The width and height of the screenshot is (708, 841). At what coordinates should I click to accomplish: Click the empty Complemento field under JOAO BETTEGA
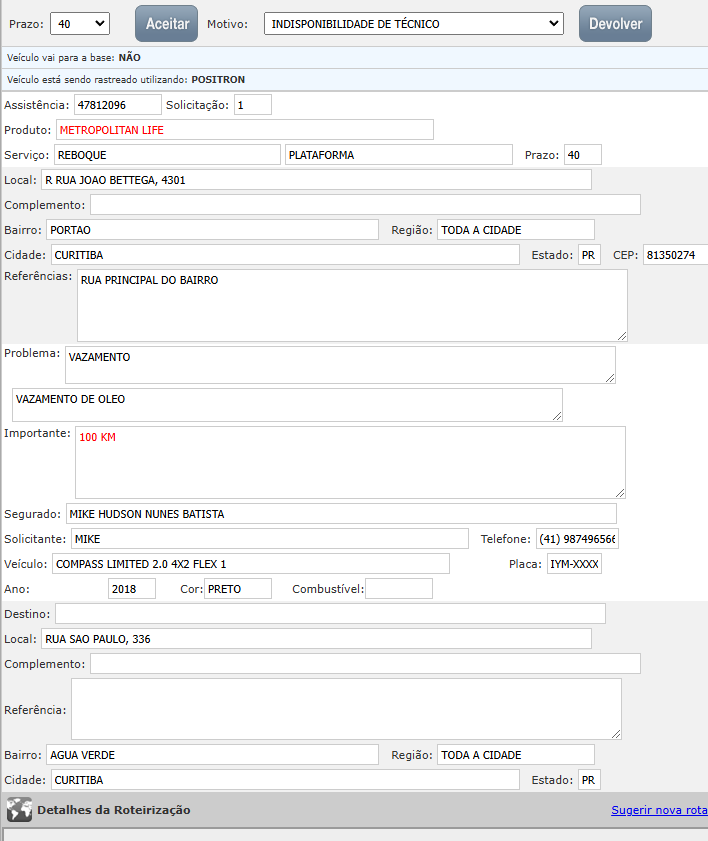coord(365,205)
